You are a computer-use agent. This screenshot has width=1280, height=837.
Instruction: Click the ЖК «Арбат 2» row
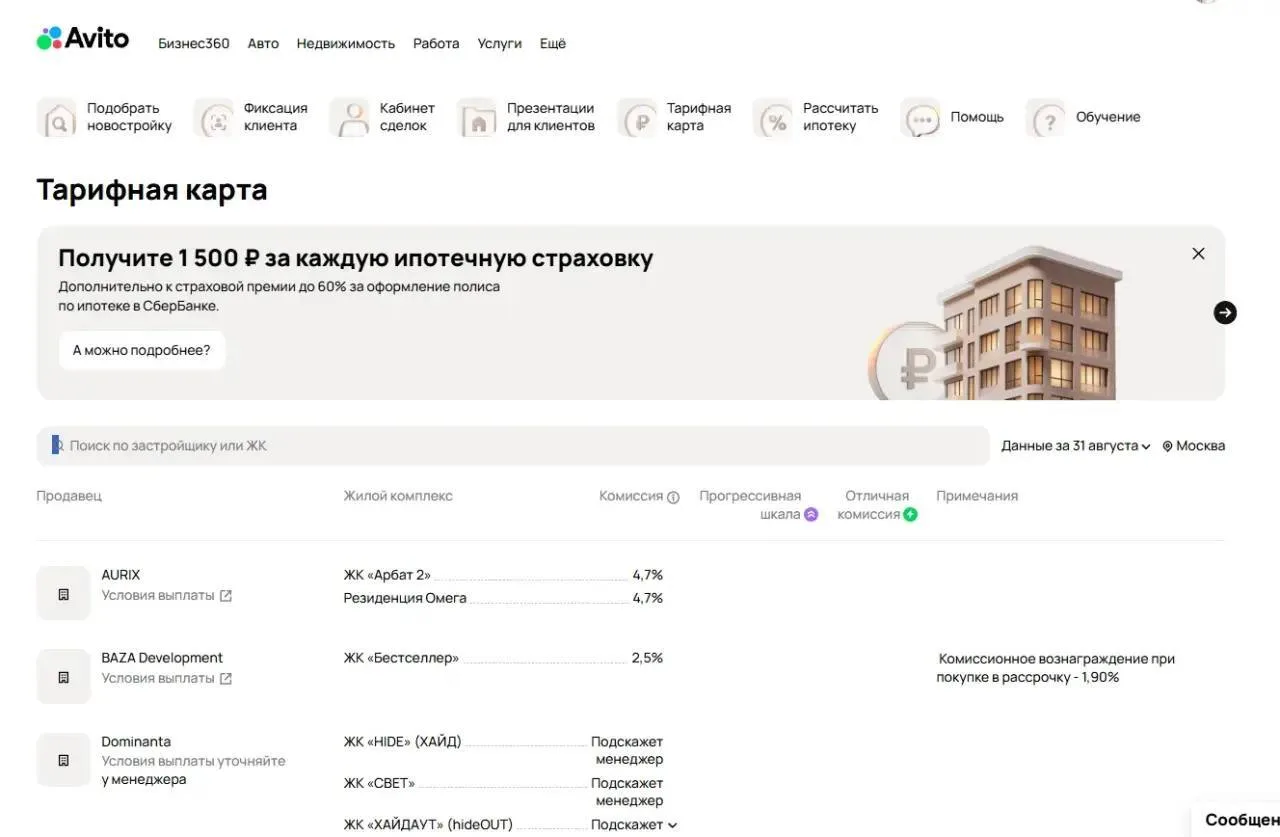[503, 575]
